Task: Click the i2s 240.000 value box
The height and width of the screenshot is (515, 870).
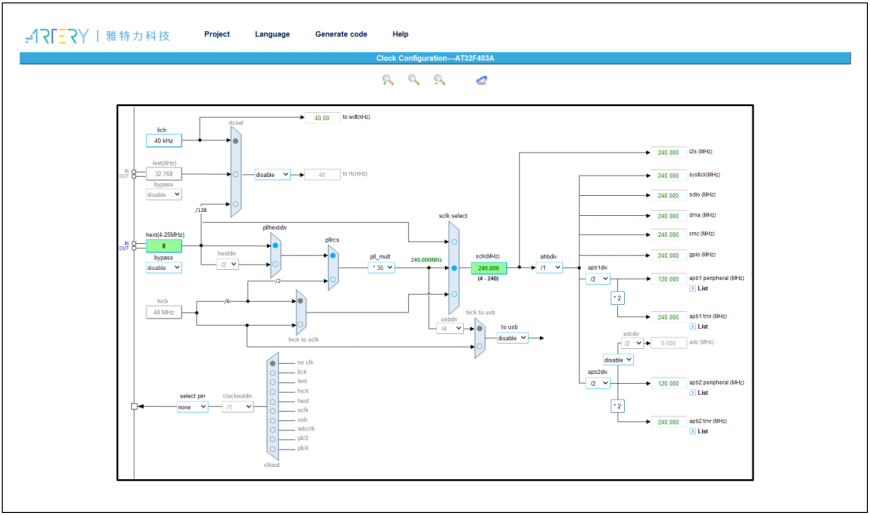Action: click(x=669, y=152)
